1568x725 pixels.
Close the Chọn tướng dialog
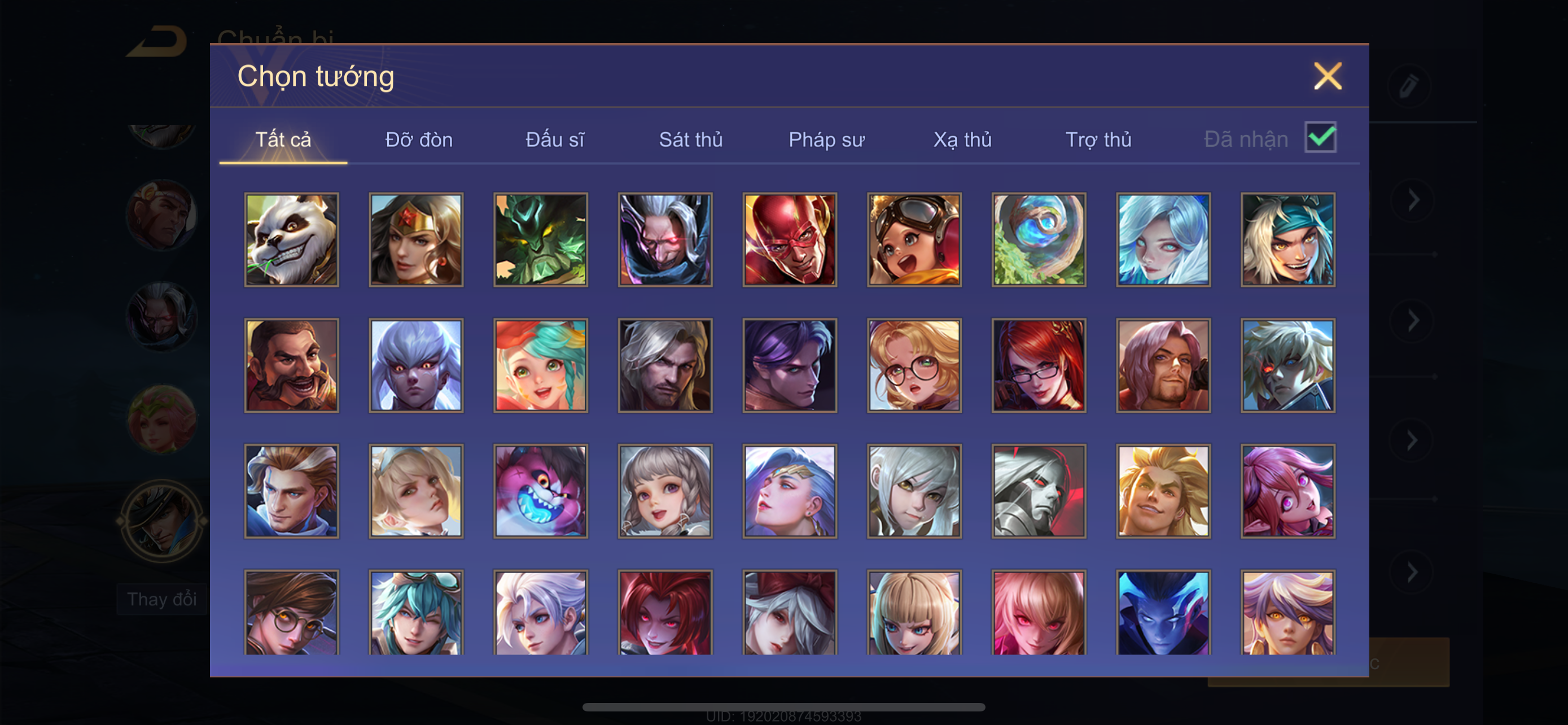pyautogui.click(x=1328, y=76)
